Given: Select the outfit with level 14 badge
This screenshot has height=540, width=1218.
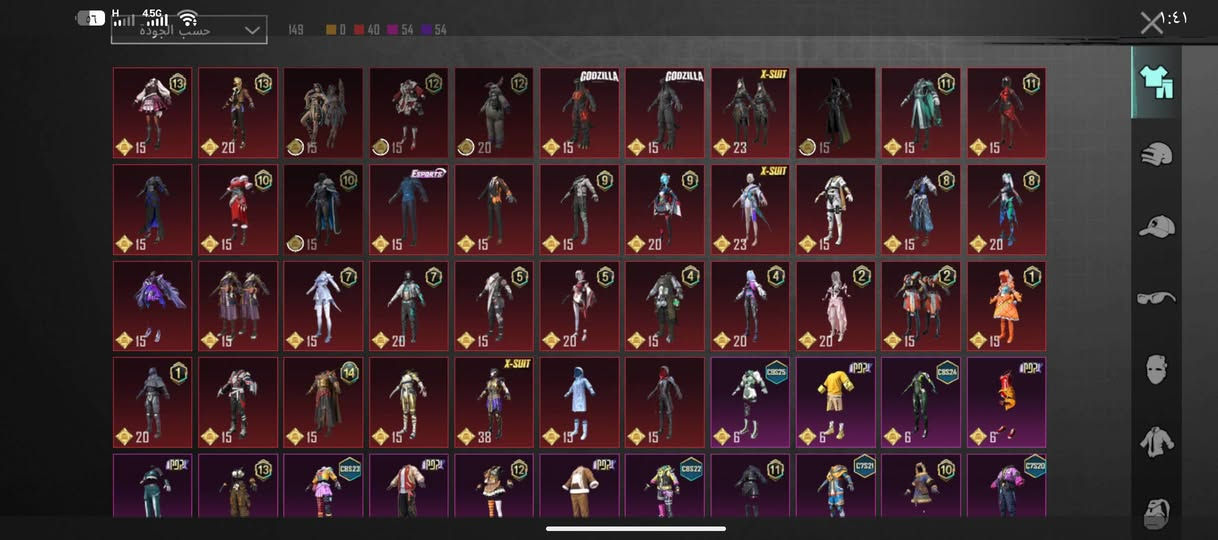Looking at the screenshot, I should 323,402.
